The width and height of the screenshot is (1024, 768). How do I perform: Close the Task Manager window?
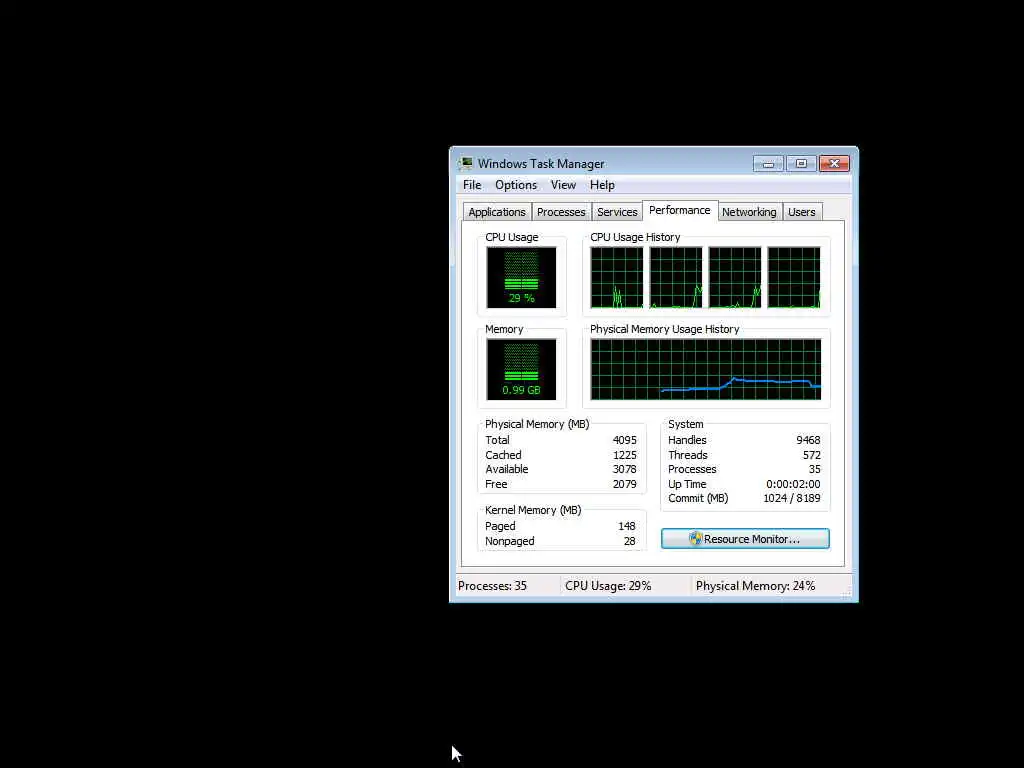tap(834, 163)
